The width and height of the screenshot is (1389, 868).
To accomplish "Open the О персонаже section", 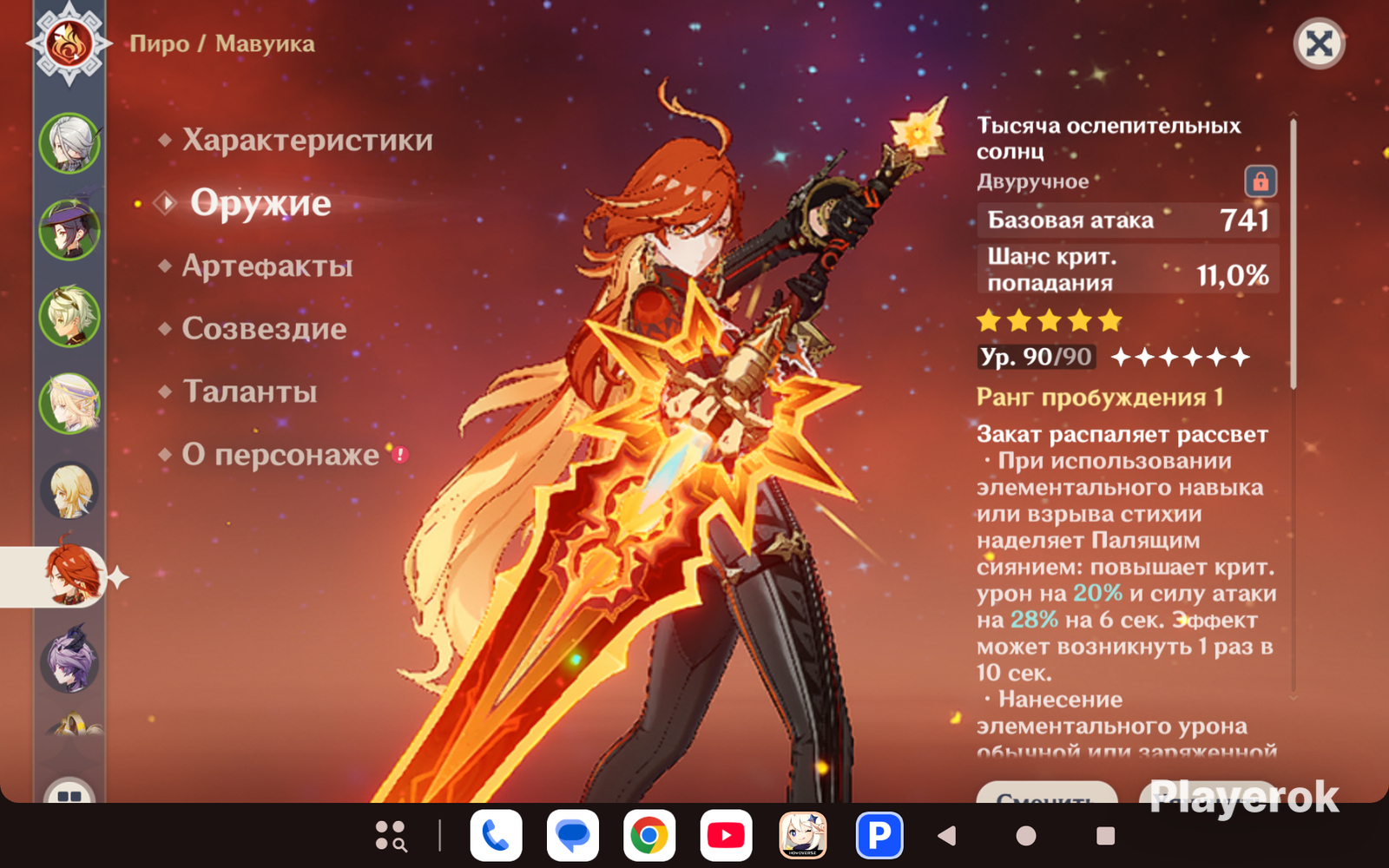I will [x=280, y=454].
